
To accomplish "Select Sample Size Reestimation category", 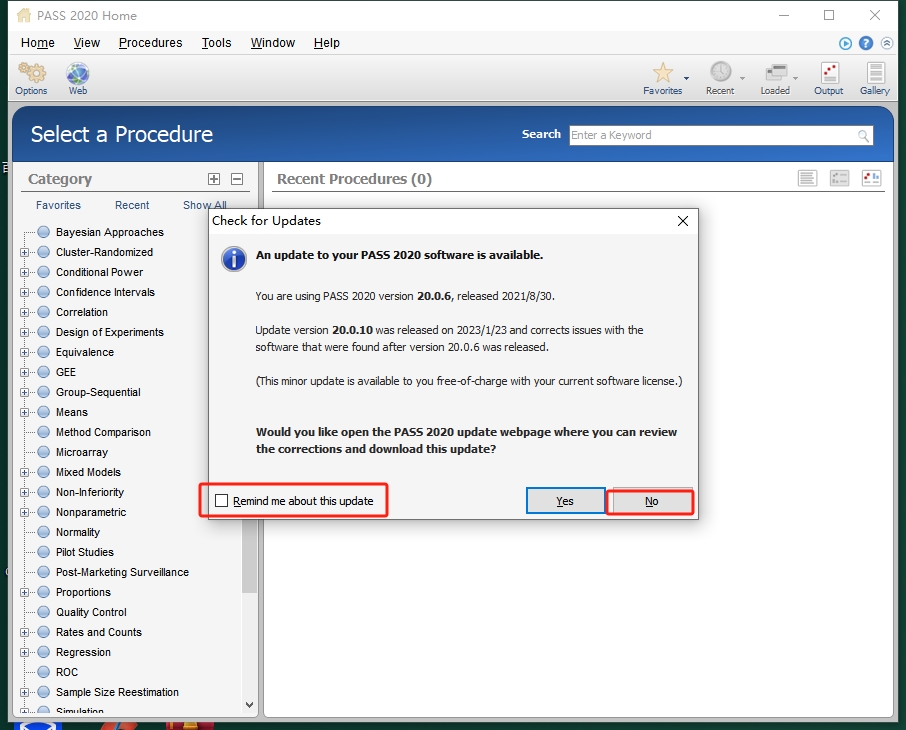I will click(x=117, y=692).
